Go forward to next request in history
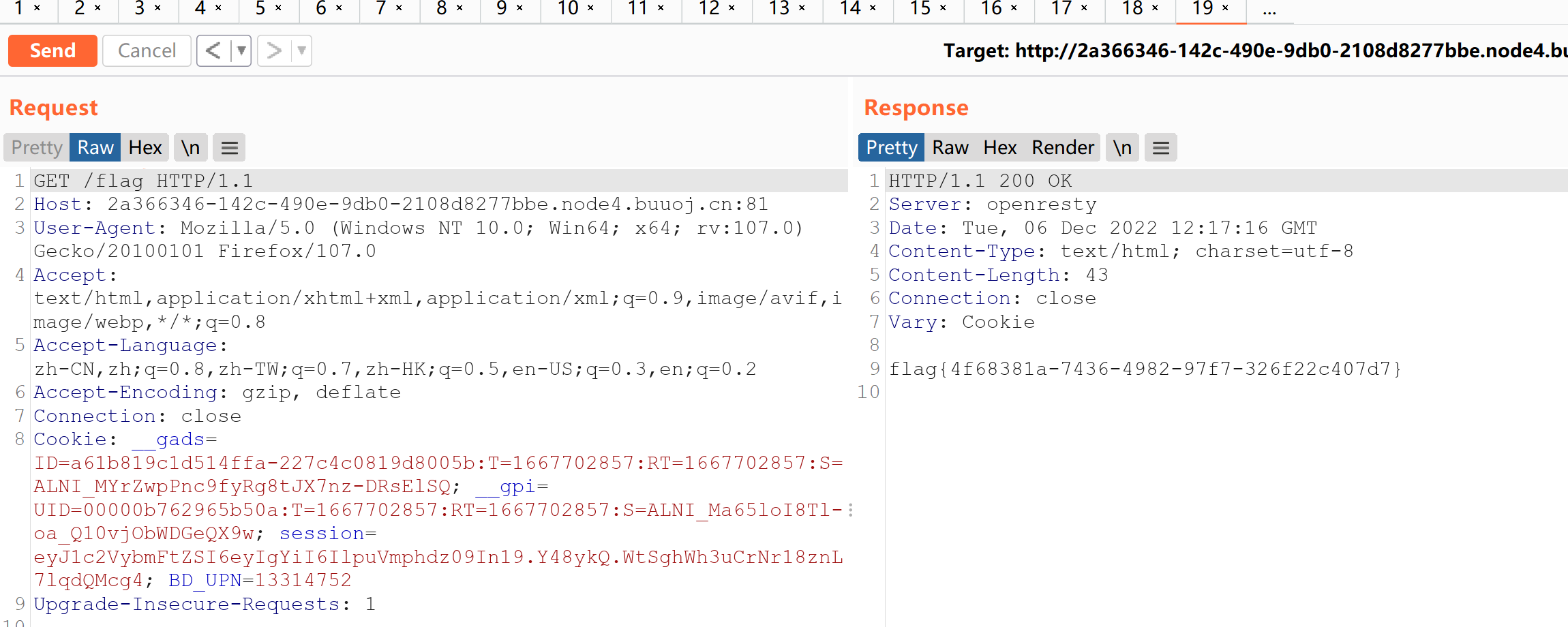 (274, 50)
